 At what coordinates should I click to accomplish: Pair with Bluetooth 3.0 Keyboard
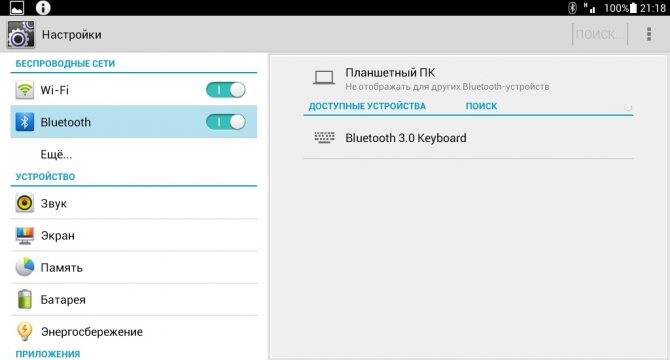click(468, 138)
